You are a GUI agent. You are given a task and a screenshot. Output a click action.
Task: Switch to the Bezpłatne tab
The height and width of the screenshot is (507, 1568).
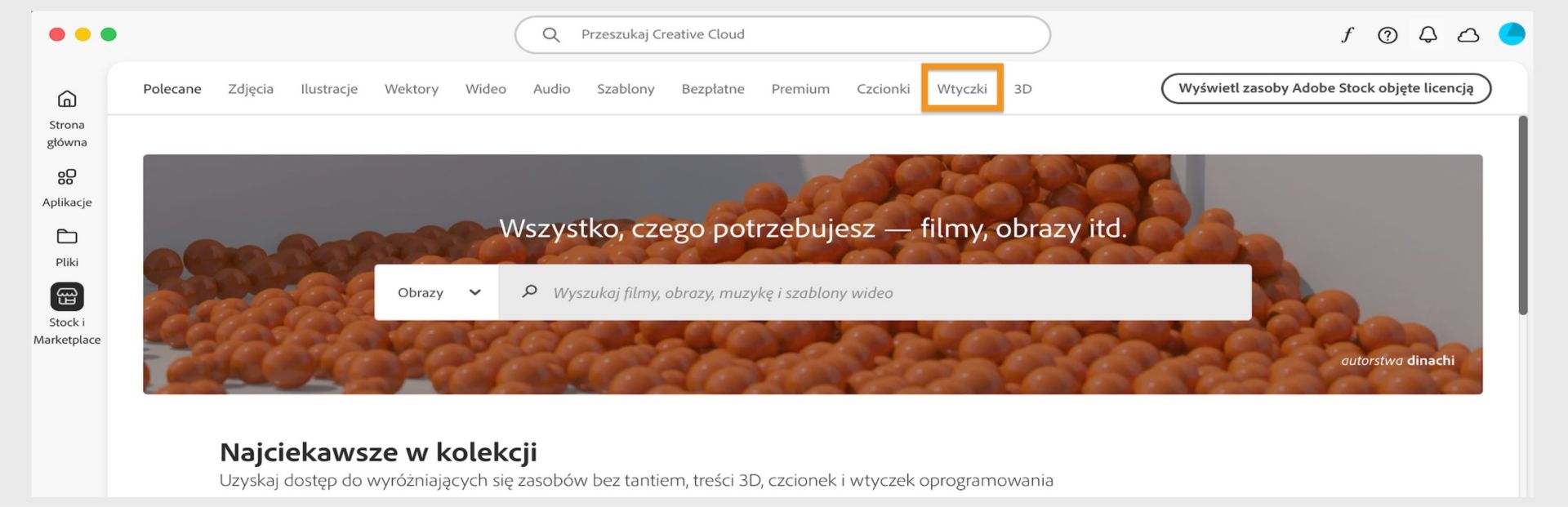tap(713, 89)
